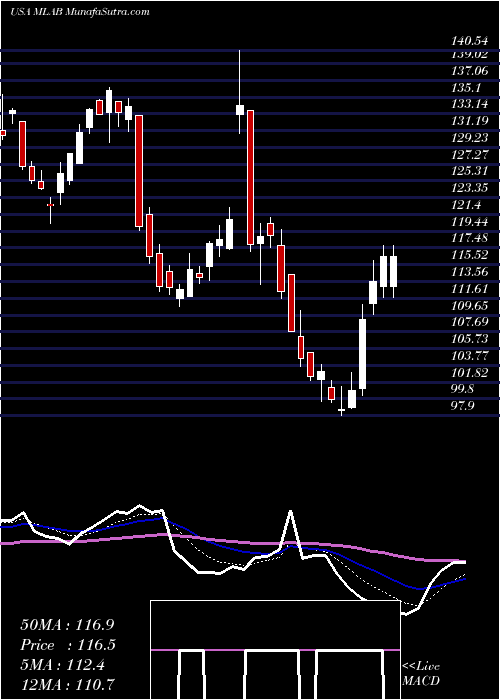The image size is (500, 700).
Task: Click the 109.65 price axis label
Action: tap(469, 306)
